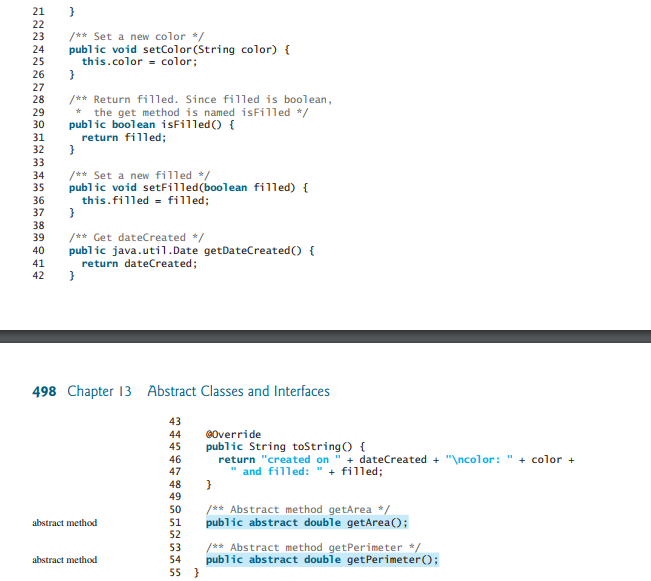Click margin note 'abstract method' beside line 51
Viewport: 651px width, 581px height.
(65, 523)
